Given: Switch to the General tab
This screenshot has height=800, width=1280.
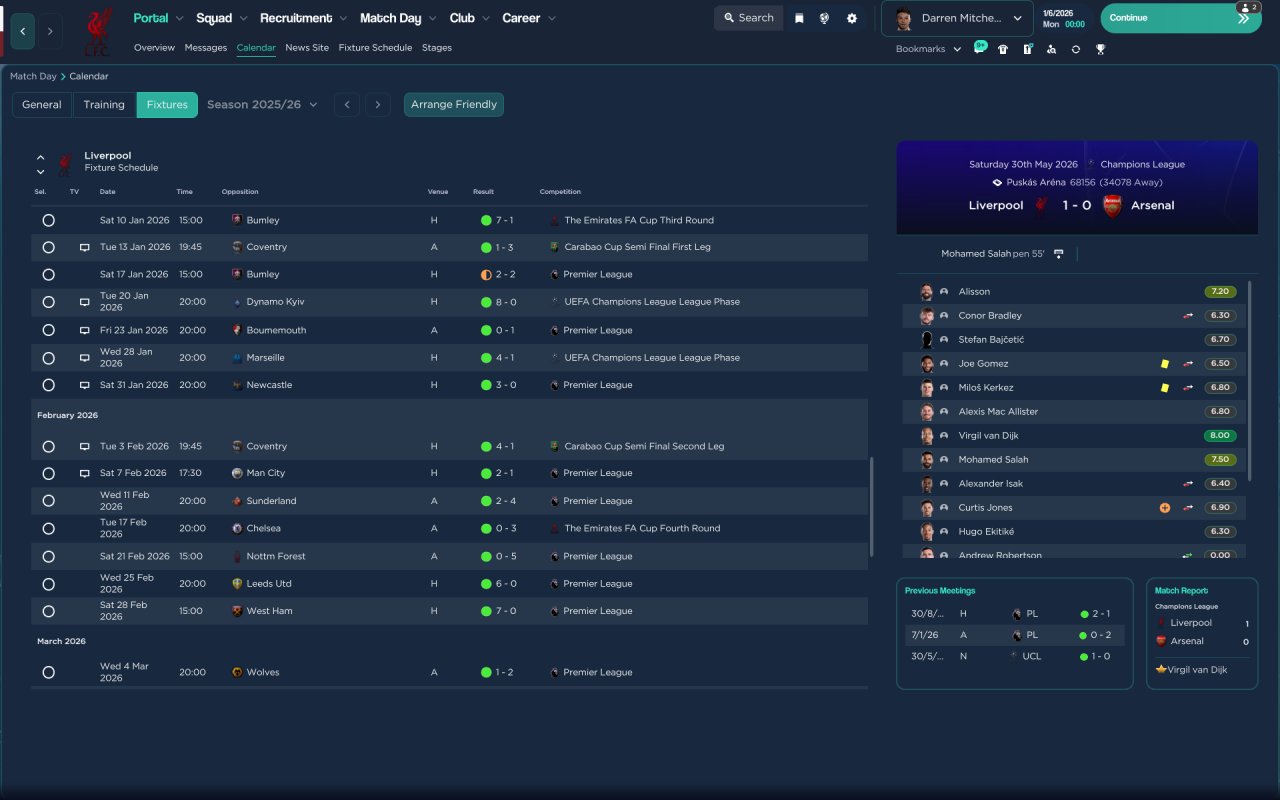Looking at the screenshot, I should click(x=42, y=104).
